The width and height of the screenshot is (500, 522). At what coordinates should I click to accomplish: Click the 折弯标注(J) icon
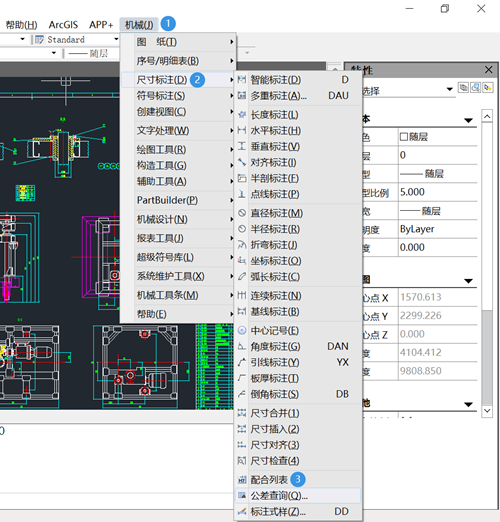pyautogui.click(x=242, y=245)
